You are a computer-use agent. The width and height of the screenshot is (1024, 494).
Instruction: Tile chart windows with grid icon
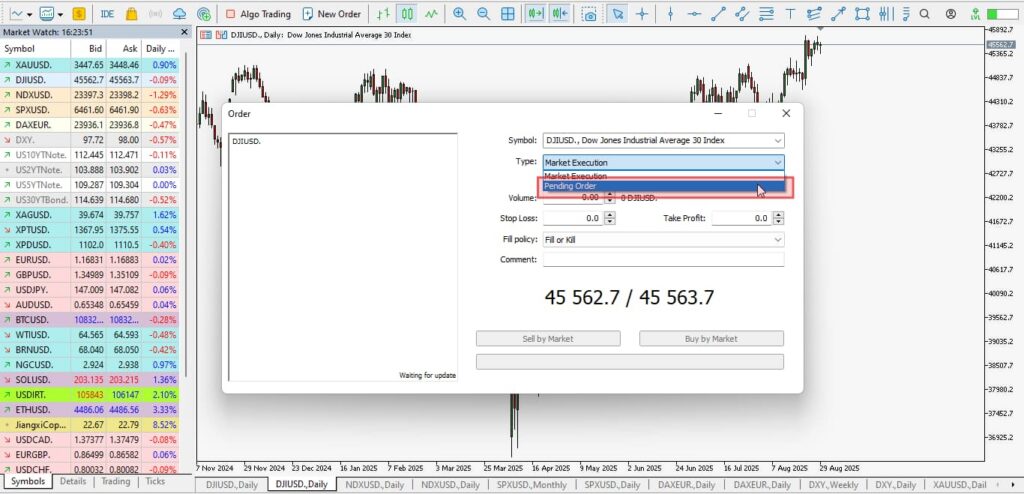pos(507,14)
